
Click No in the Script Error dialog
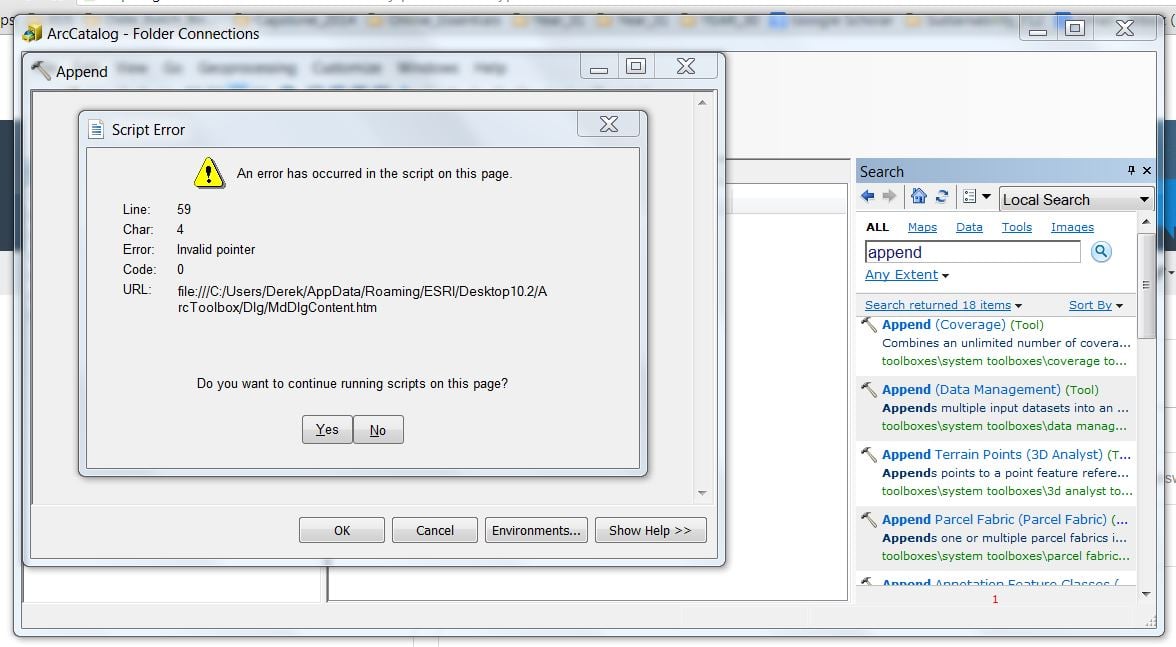click(x=378, y=430)
